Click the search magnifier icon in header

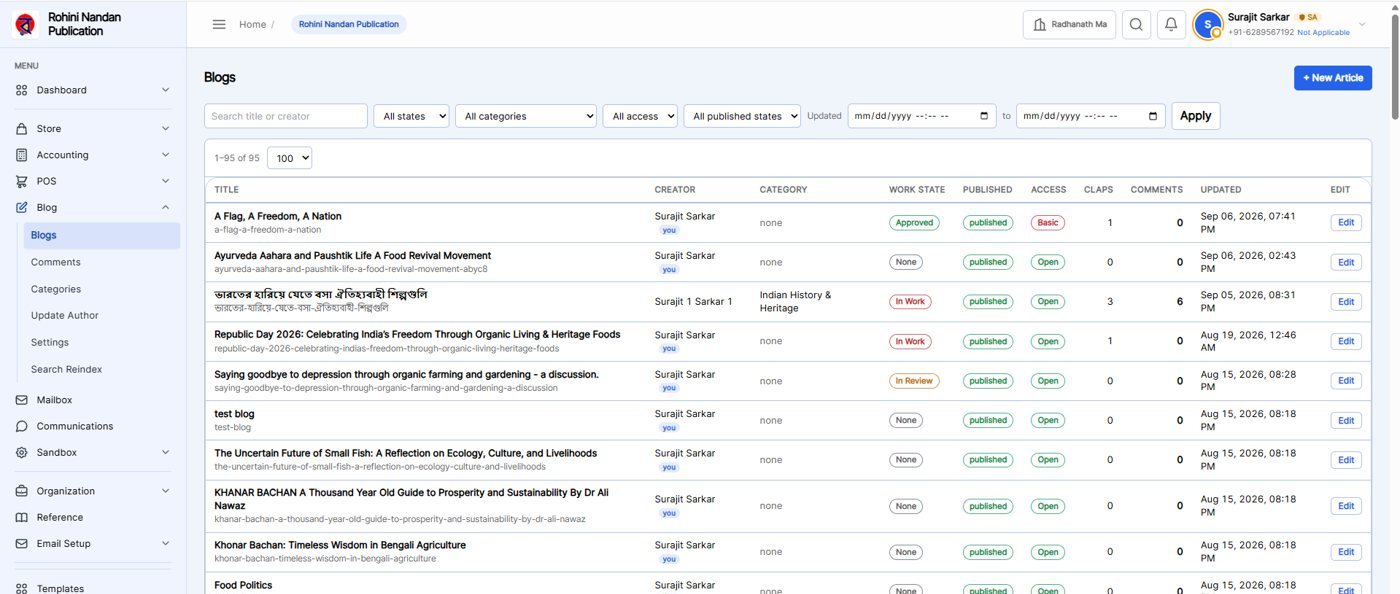tap(1136, 25)
